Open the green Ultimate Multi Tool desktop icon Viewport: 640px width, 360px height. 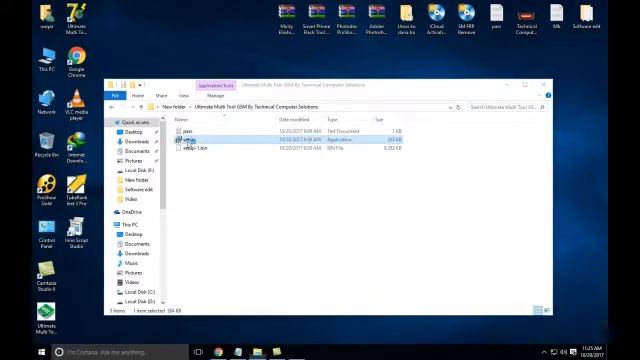pyautogui.click(x=47, y=319)
